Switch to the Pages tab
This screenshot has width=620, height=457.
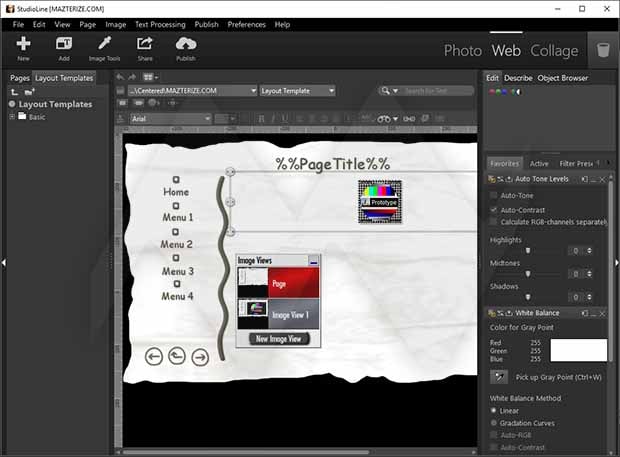(x=20, y=78)
